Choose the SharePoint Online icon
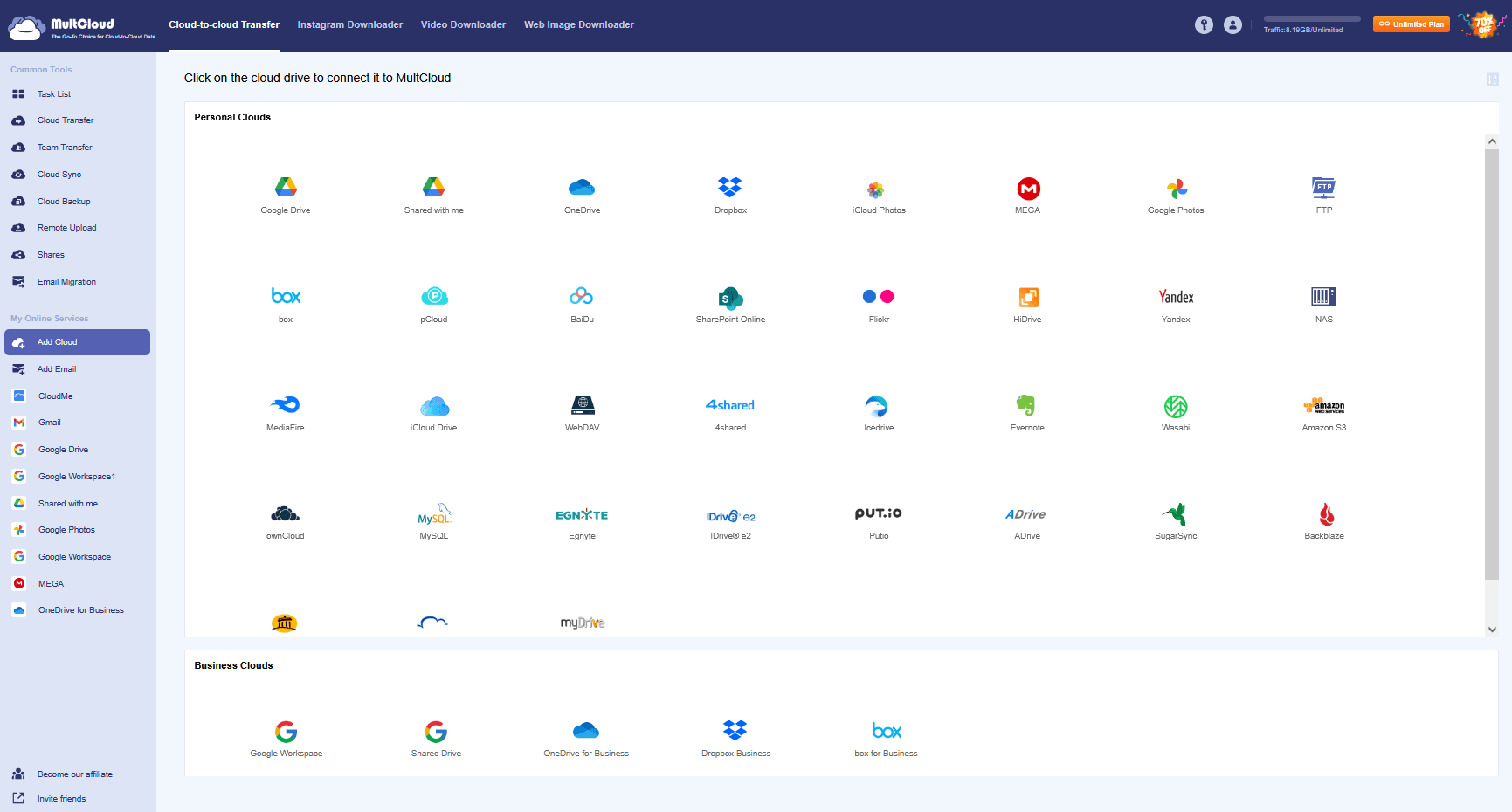1512x812 pixels. pyautogui.click(x=730, y=298)
